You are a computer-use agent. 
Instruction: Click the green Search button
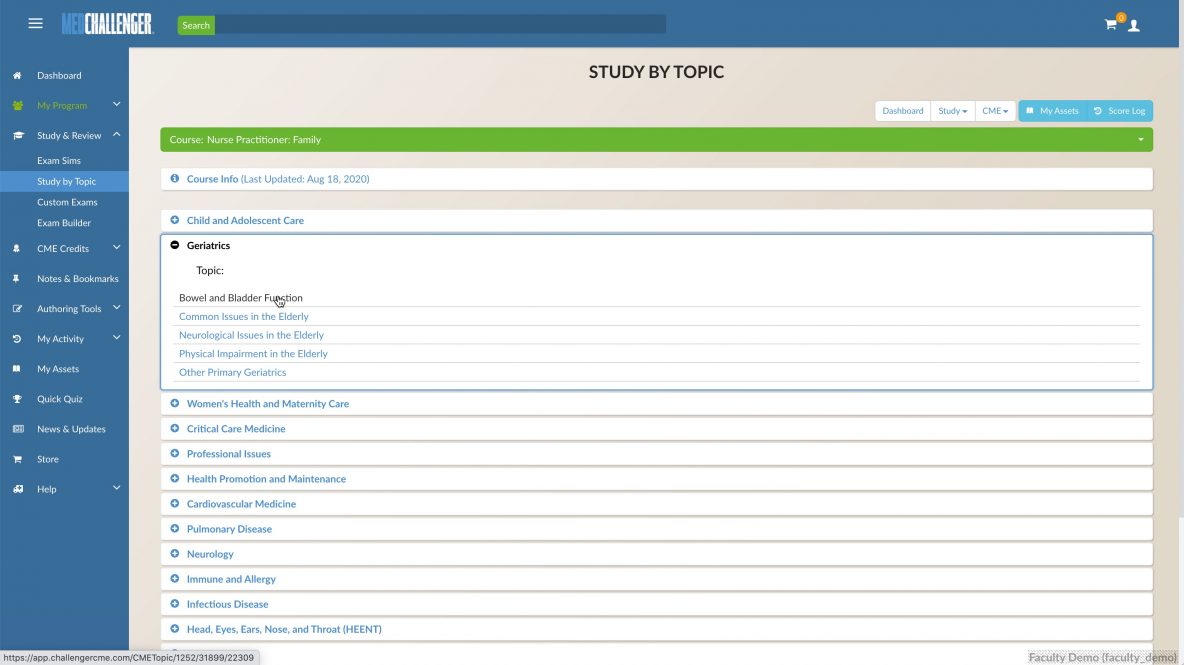196,25
